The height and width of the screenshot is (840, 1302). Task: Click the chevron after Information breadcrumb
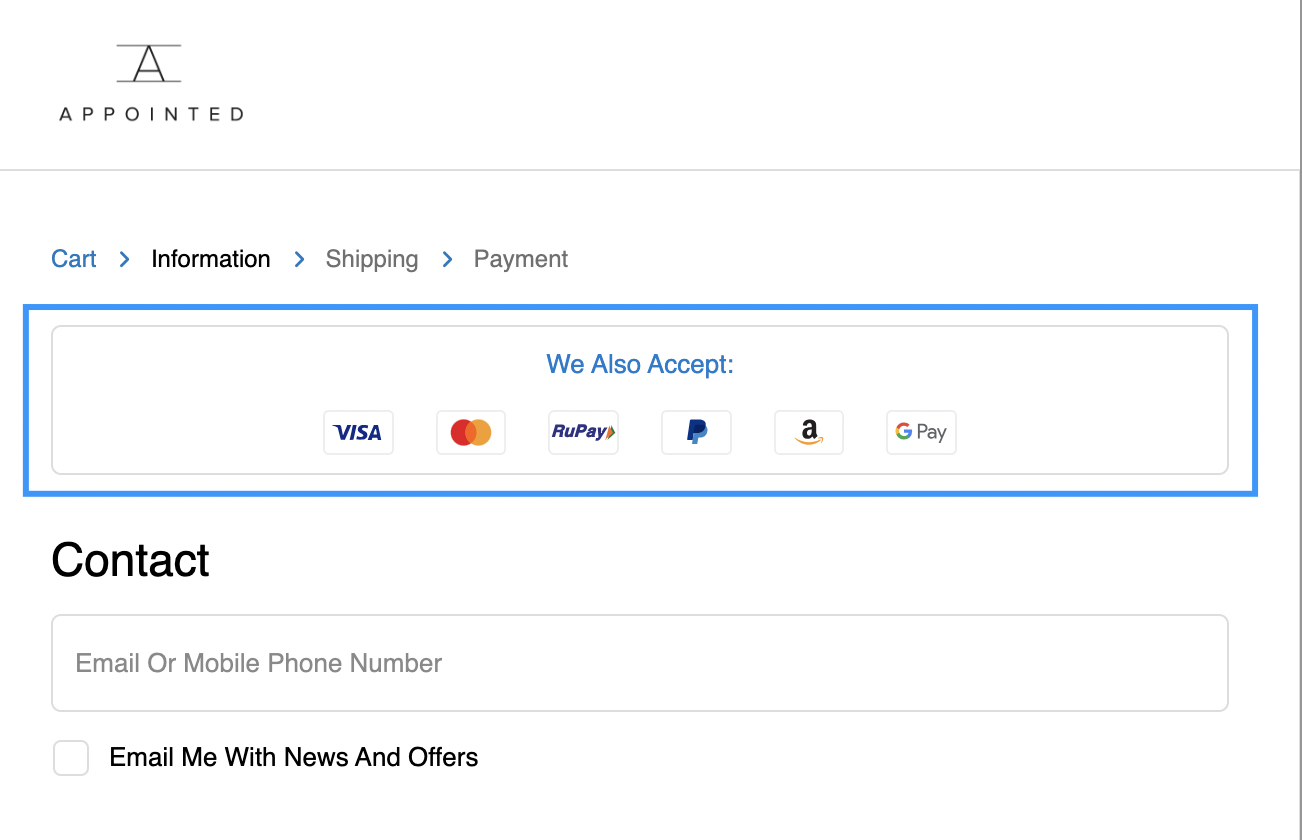click(x=298, y=259)
